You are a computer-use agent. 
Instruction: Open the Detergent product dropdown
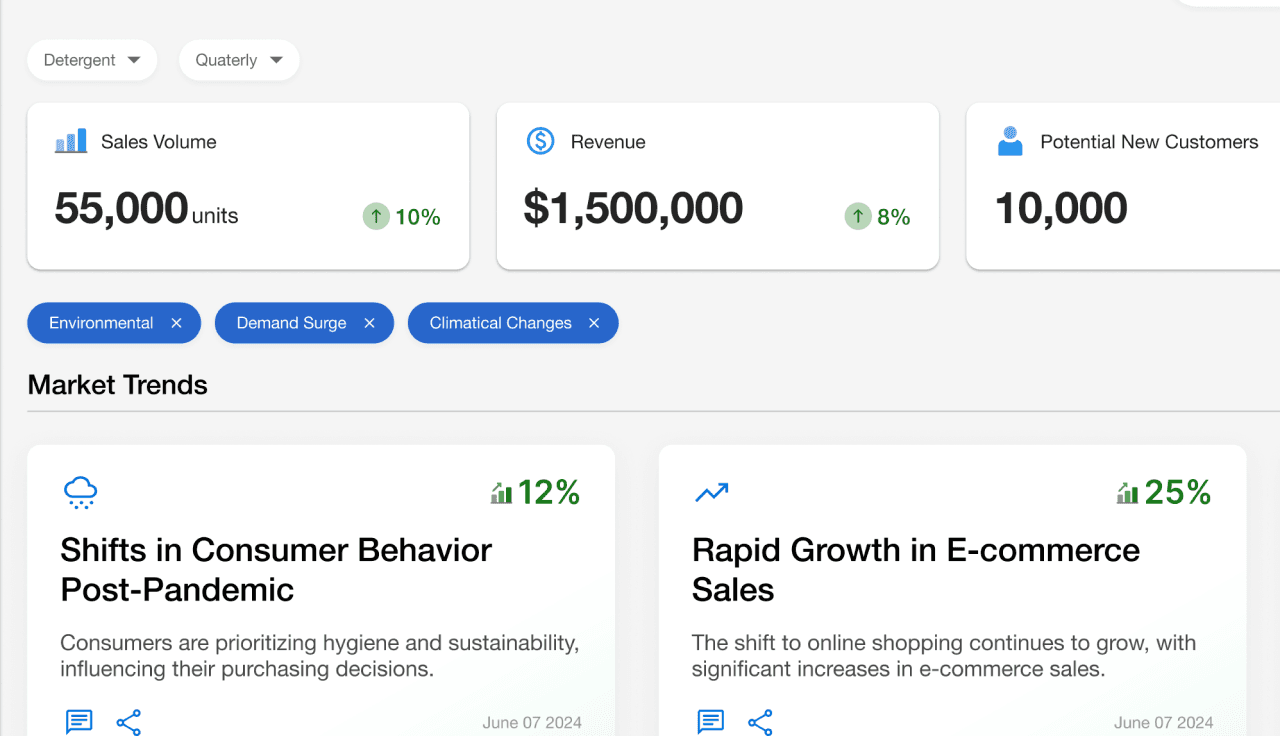92,60
